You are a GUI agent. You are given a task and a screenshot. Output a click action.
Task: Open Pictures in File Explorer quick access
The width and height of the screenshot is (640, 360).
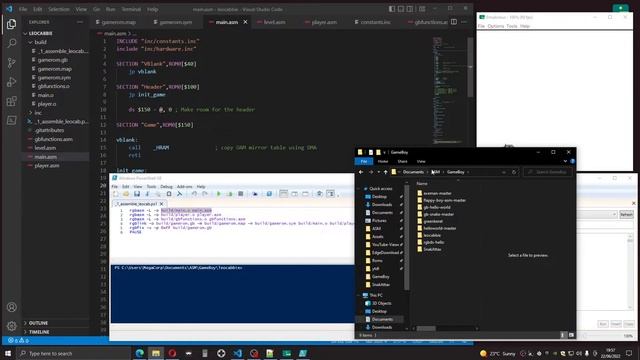(379, 220)
